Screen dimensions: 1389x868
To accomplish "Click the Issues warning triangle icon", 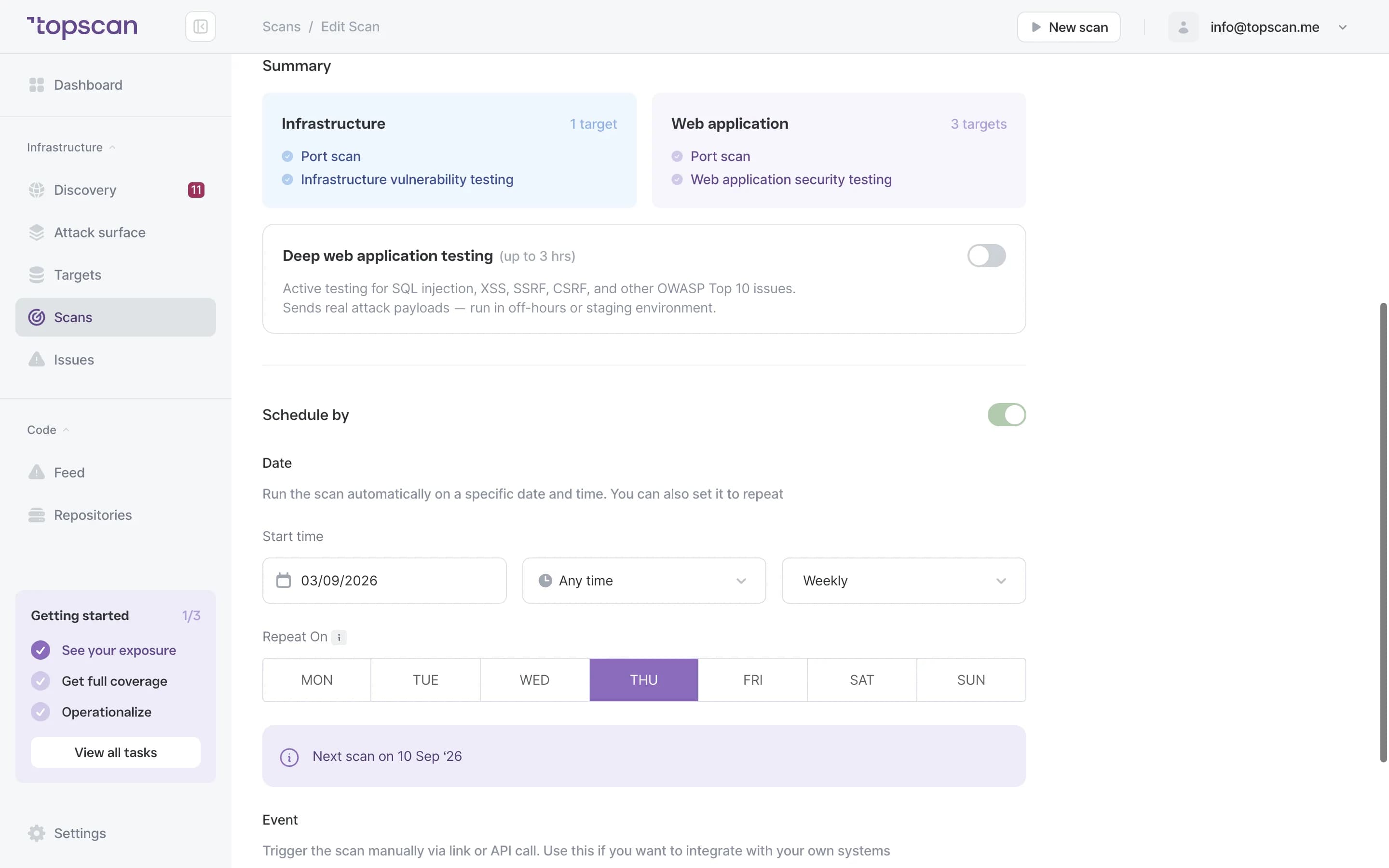I will click(x=36, y=359).
